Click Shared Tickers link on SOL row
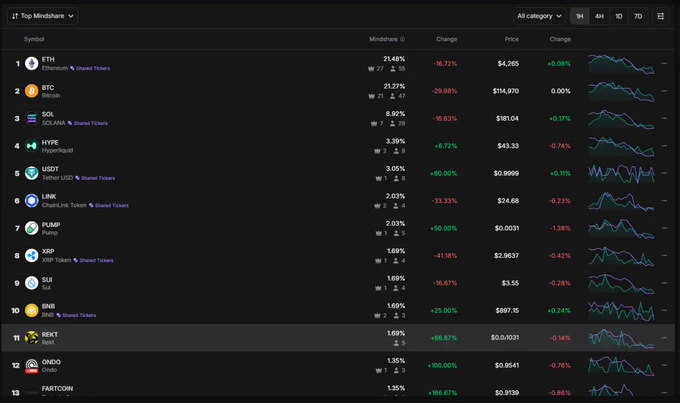Image resolution: width=680 pixels, height=403 pixels. tap(88, 123)
